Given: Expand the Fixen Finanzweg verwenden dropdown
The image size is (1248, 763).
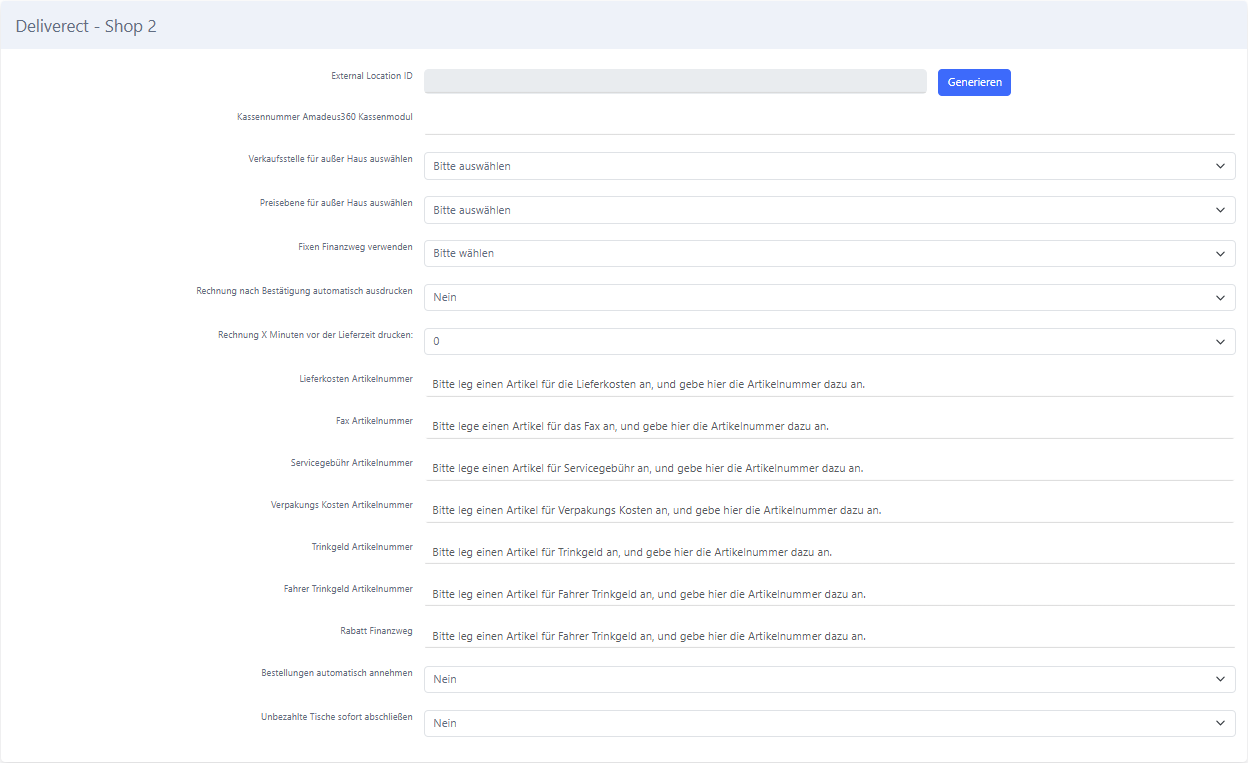Looking at the screenshot, I should (x=830, y=254).
